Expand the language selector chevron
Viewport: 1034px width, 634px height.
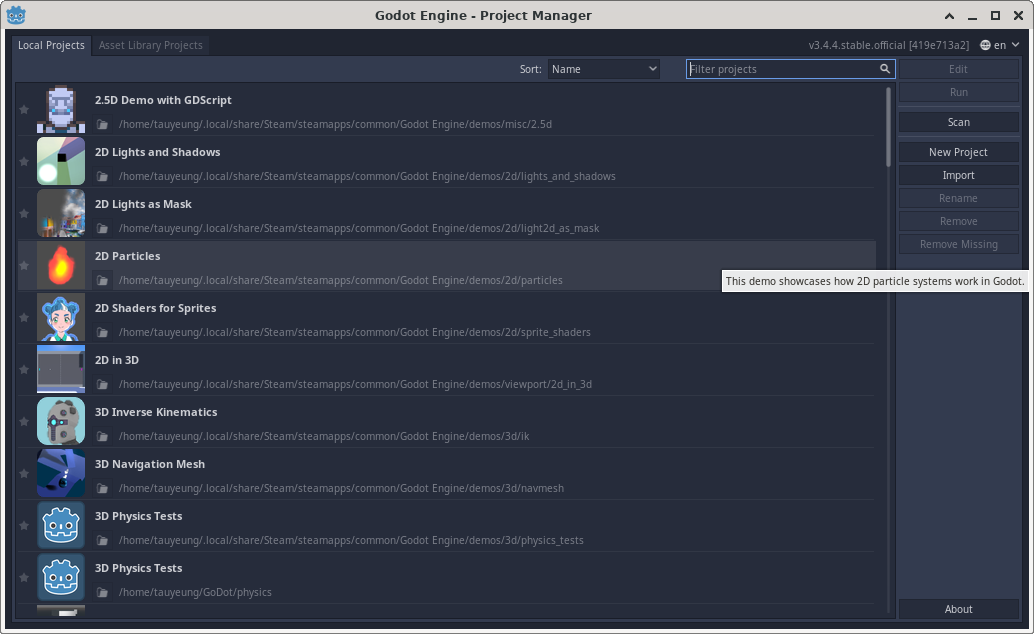pyautogui.click(x=1016, y=45)
